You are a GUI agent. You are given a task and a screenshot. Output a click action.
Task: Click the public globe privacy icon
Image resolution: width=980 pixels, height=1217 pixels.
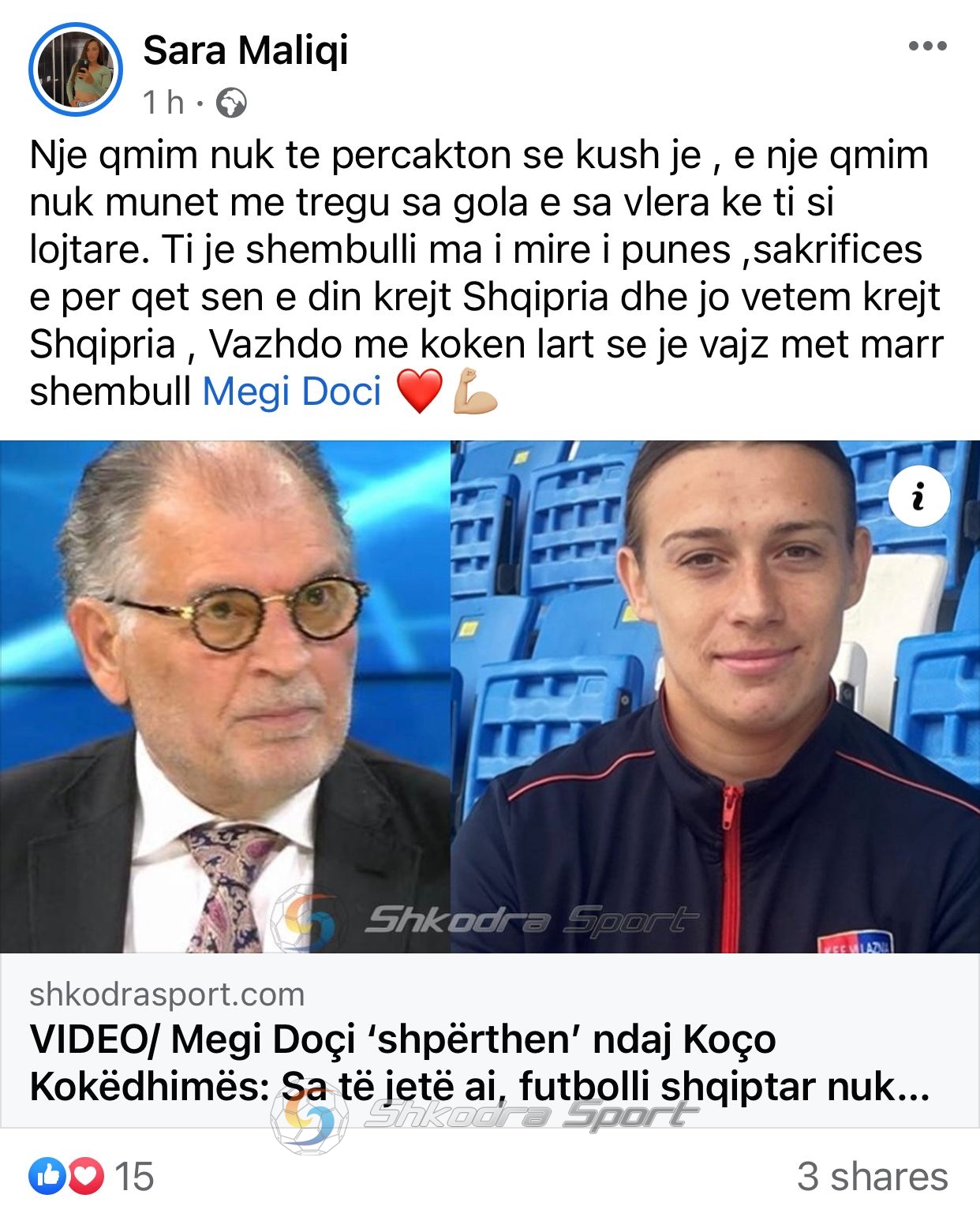click(x=231, y=103)
